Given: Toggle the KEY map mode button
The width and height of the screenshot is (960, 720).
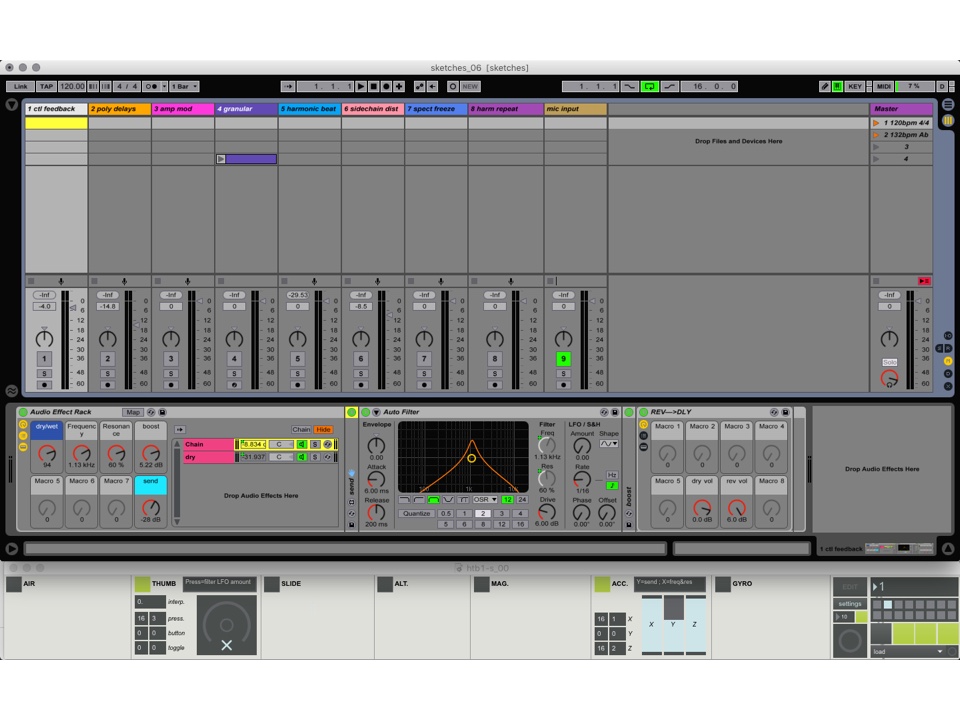Looking at the screenshot, I should (855, 86).
